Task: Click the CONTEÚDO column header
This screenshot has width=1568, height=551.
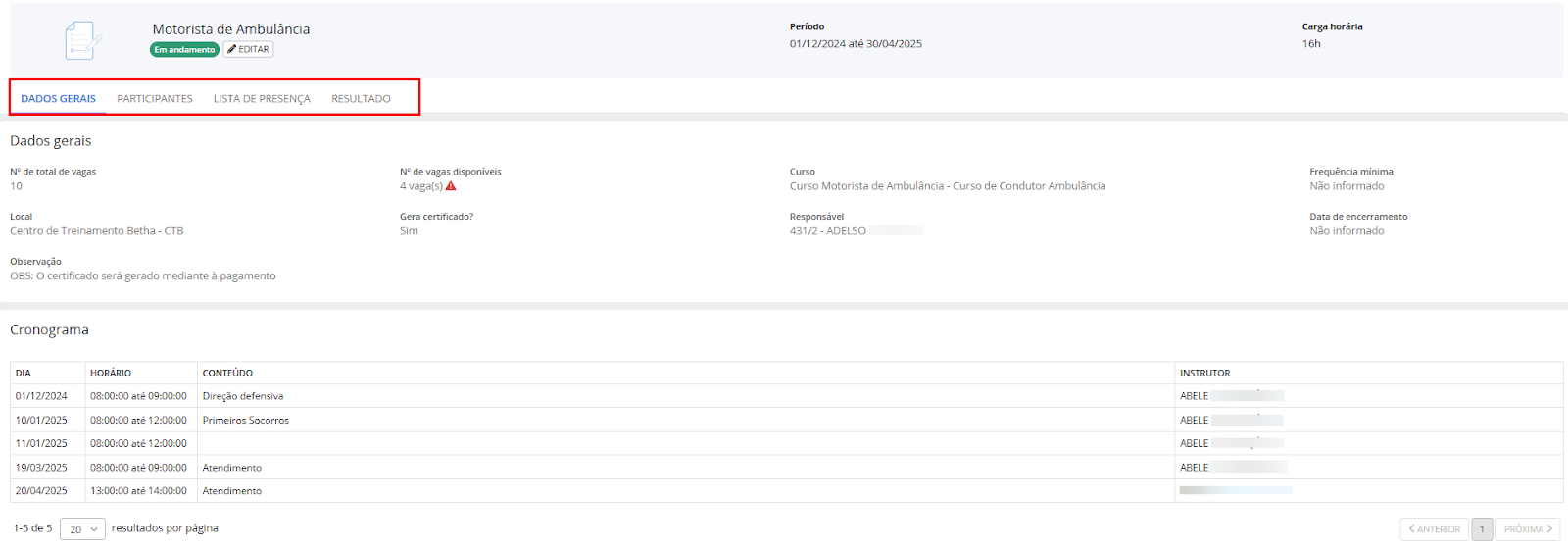Action: (227, 374)
